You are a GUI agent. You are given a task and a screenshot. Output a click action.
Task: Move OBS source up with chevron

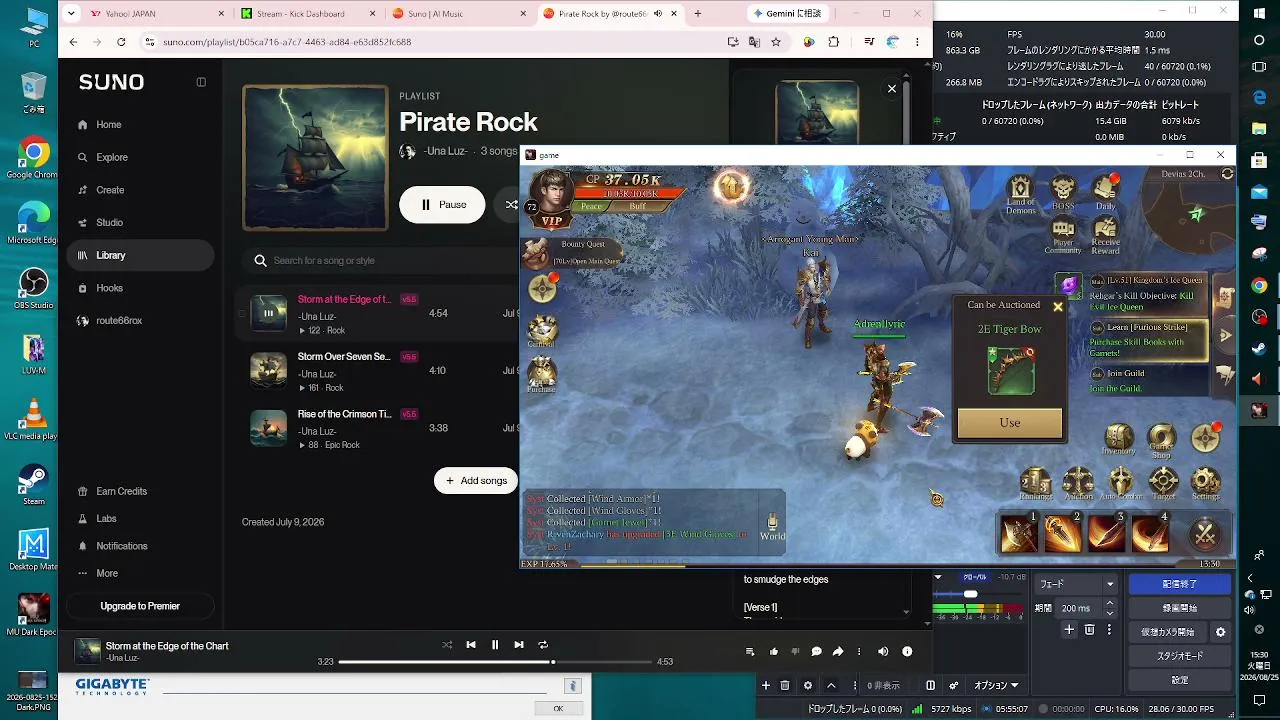click(831, 685)
